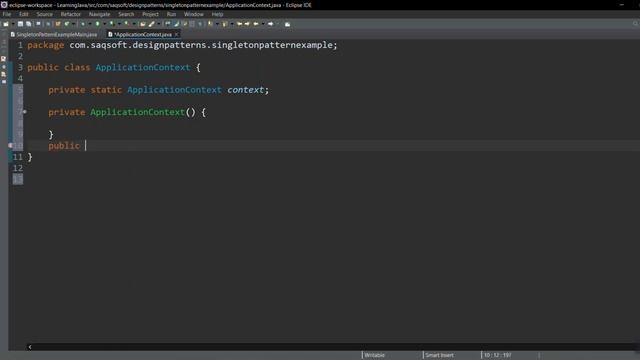Open the Window menu
640x360 pixels.
point(193,14)
